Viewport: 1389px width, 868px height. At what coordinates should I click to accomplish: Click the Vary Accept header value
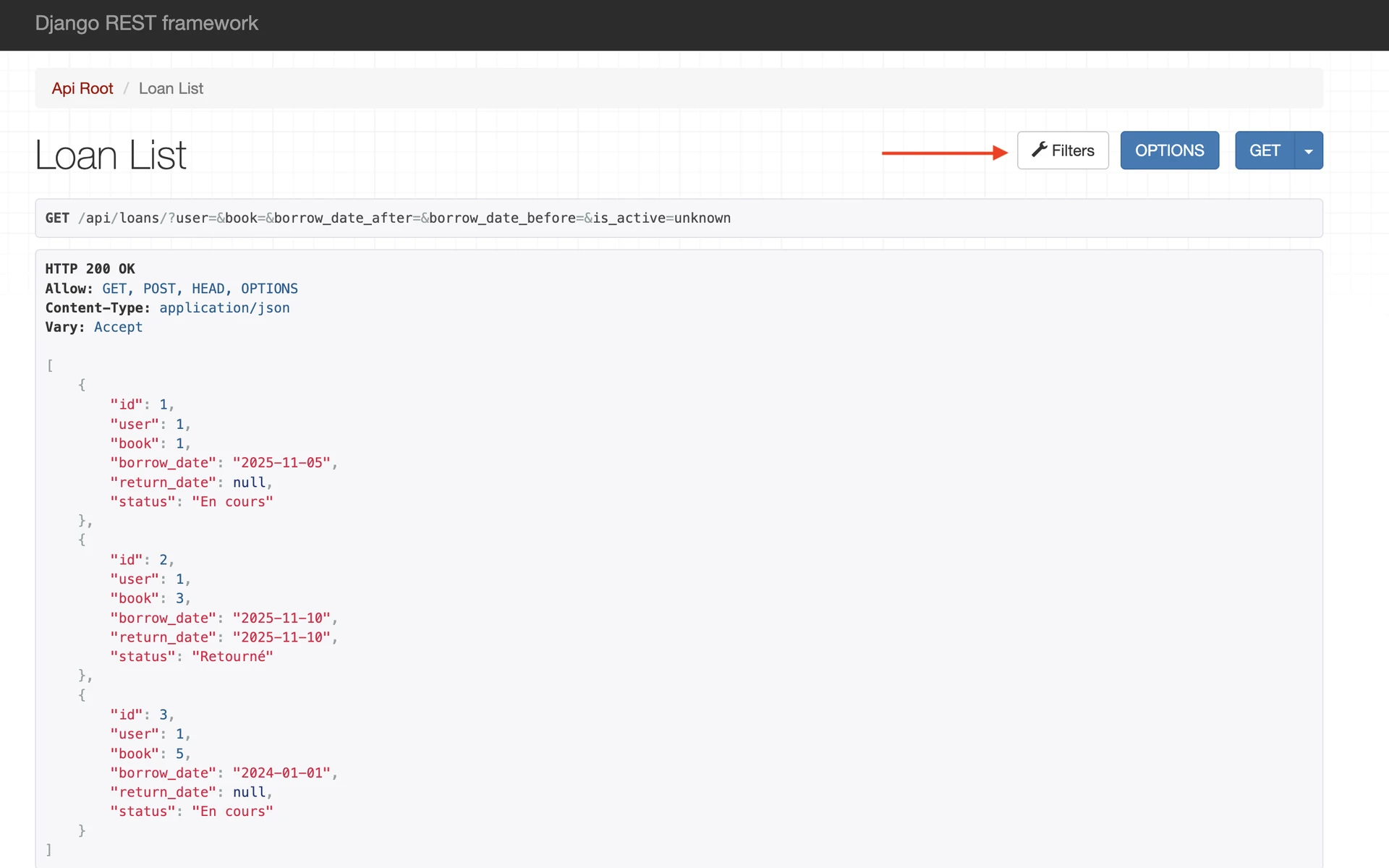[x=118, y=327]
